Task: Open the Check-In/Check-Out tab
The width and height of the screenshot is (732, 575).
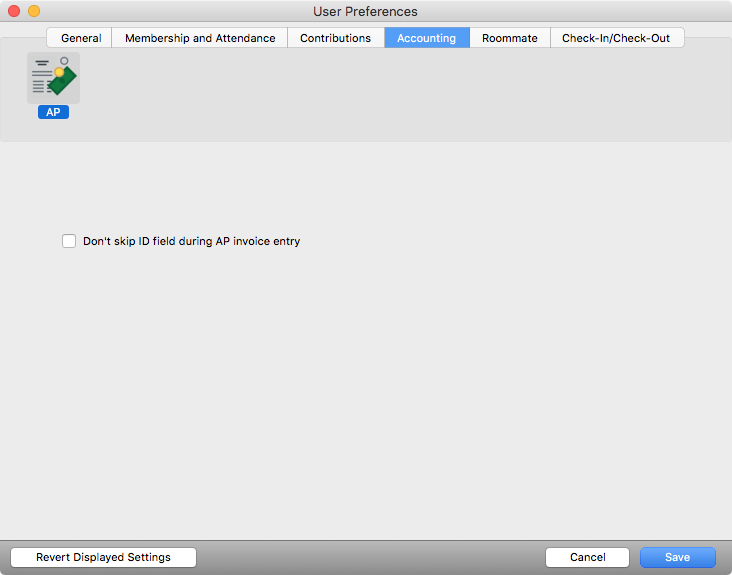Action: [x=616, y=38]
